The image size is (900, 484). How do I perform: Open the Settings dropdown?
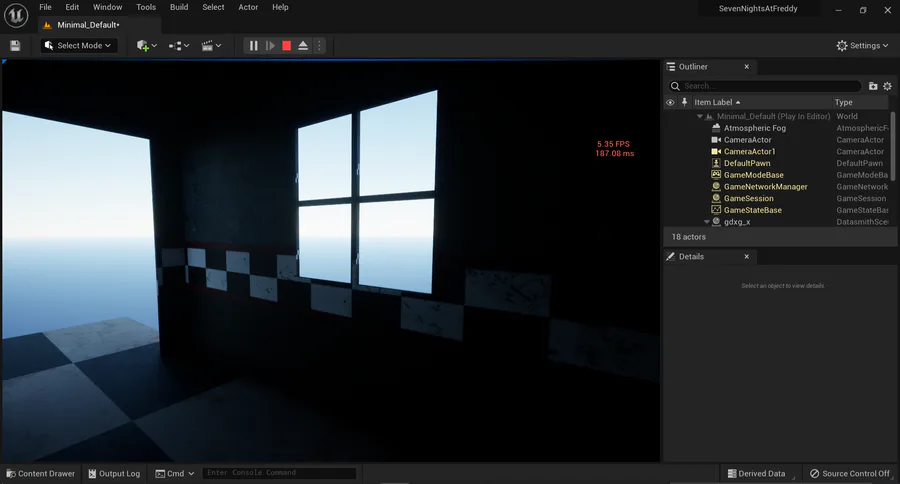pyautogui.click(x=862, y=45)
